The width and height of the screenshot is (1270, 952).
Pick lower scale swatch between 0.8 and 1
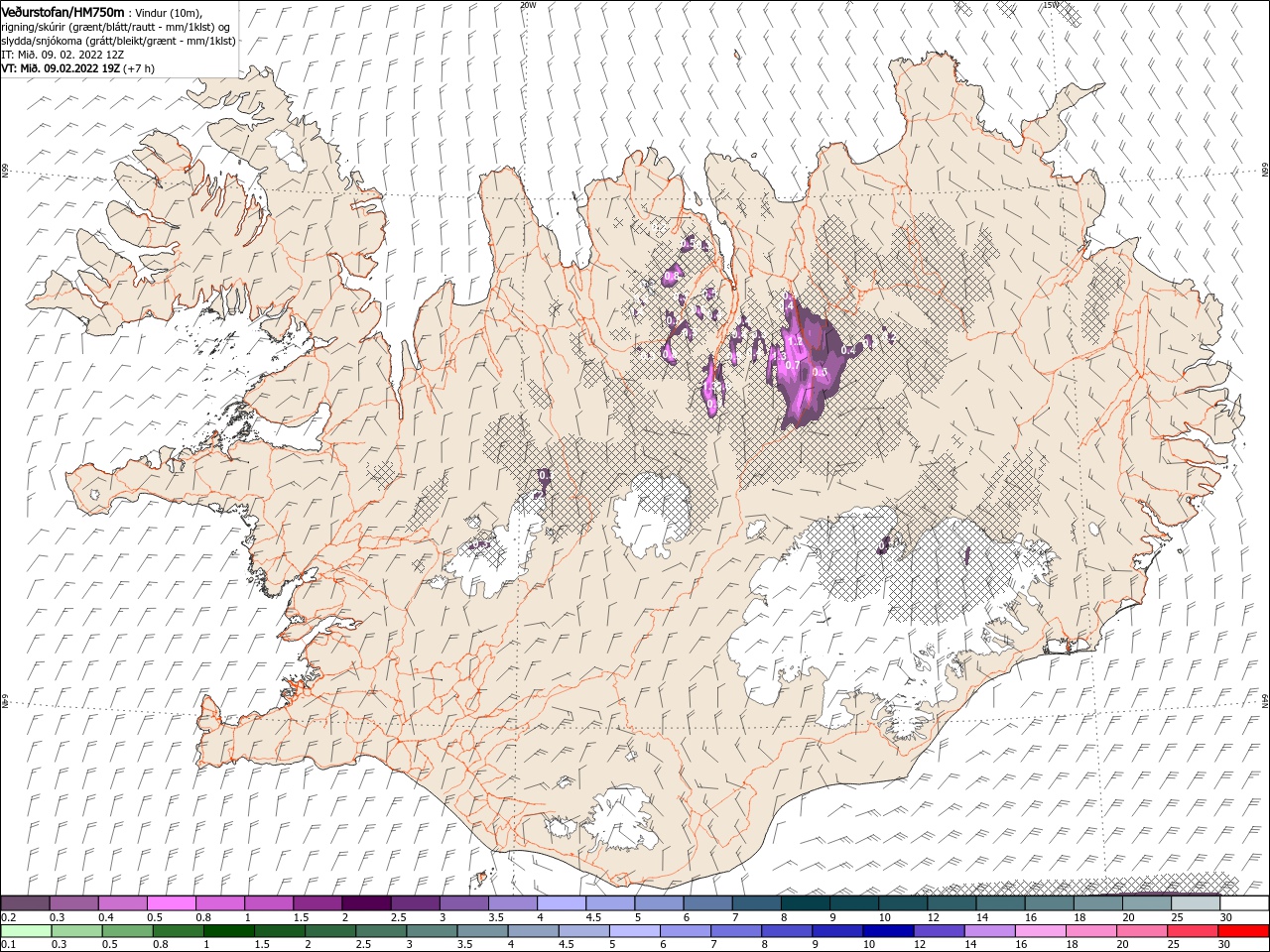pyautogui.click(x=178, y=931)
